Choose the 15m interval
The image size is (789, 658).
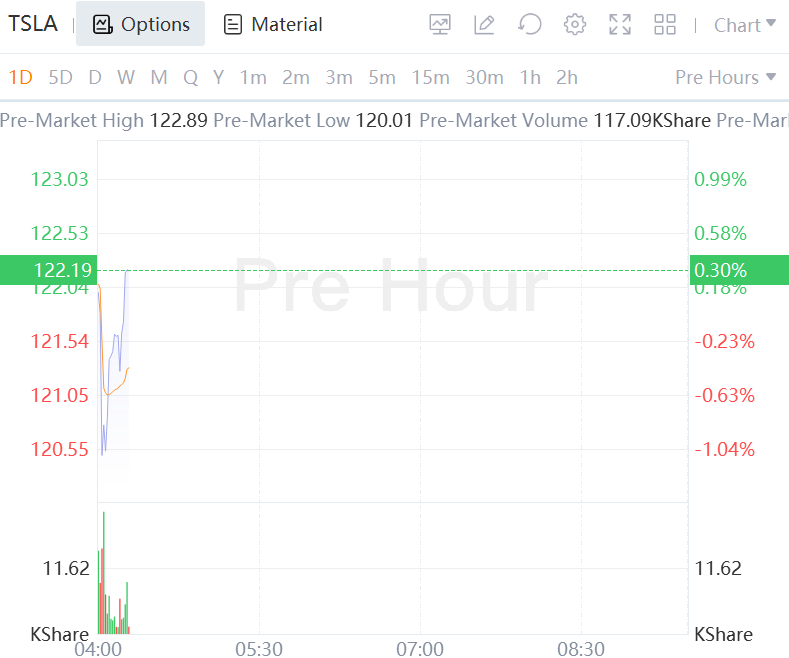pyautogui.click(x=430, y=77)
